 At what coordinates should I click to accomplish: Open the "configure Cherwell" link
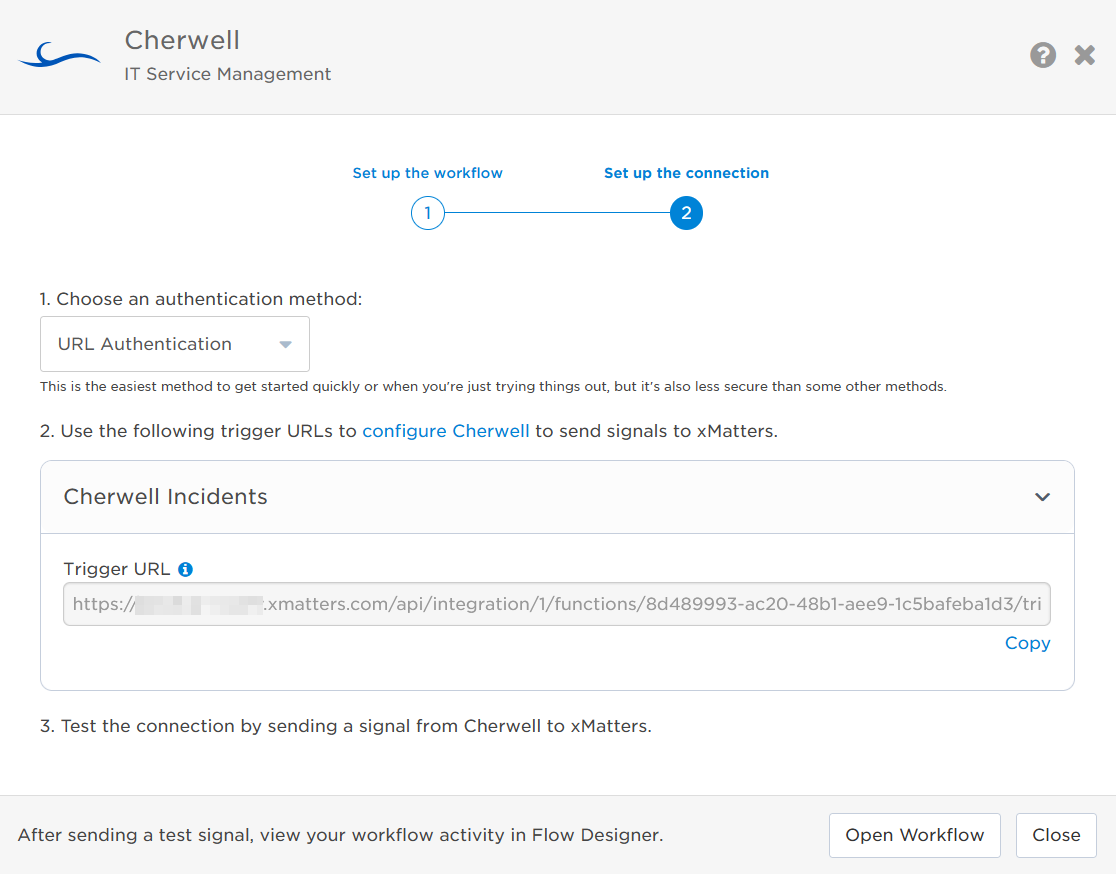445,432
